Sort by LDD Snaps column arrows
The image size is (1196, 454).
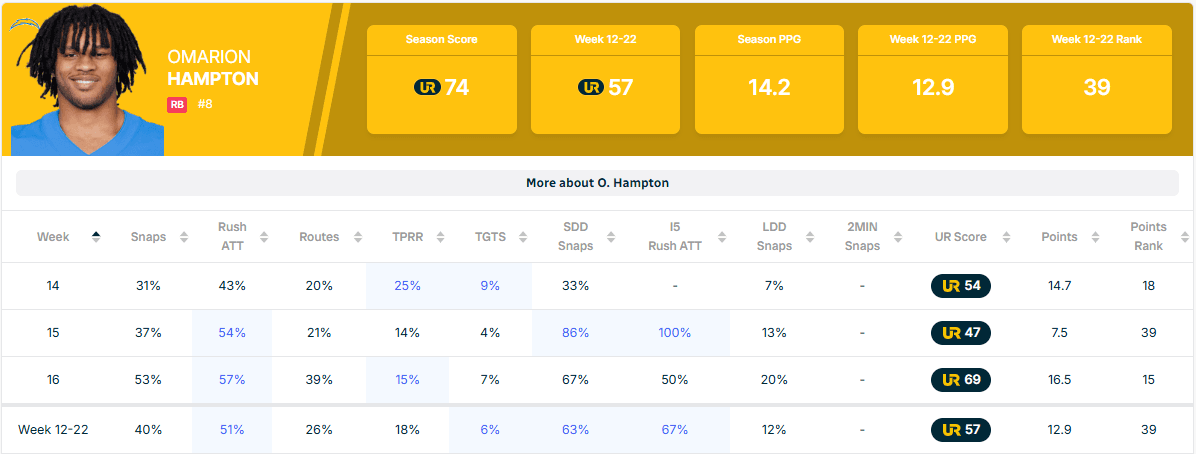coord(809,237)
